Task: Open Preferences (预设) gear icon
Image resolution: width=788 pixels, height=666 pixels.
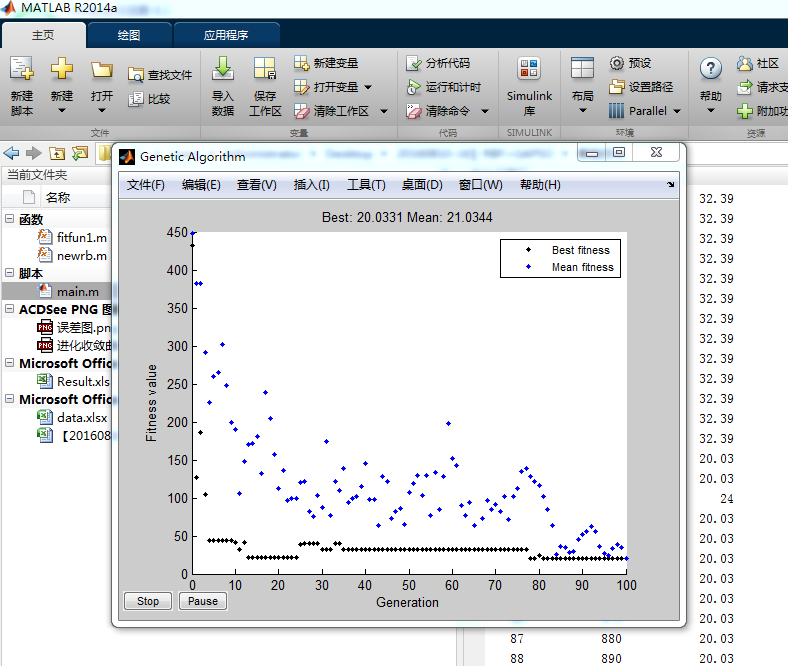Action: pyautogui.click(x=617, y=63)
